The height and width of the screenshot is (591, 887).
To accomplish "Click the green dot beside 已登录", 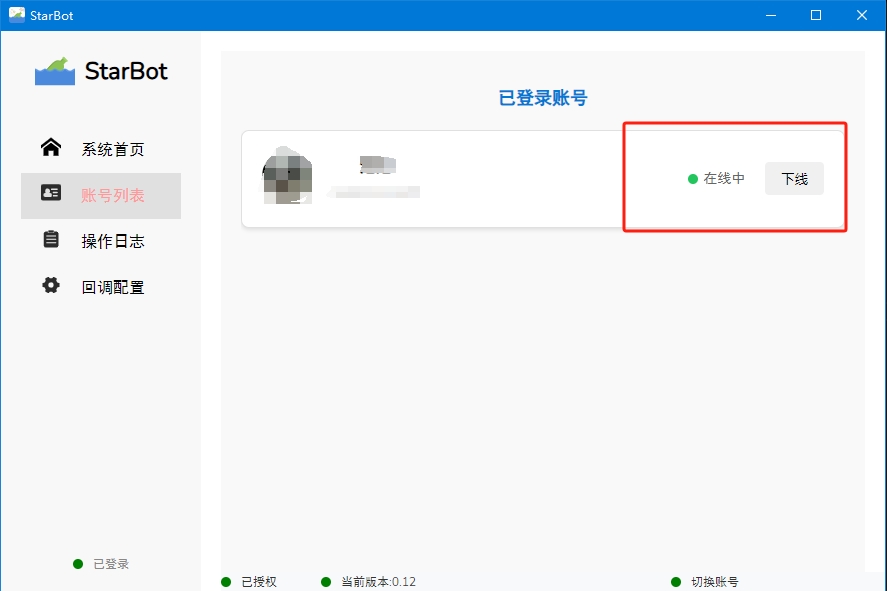I will 78,564.
